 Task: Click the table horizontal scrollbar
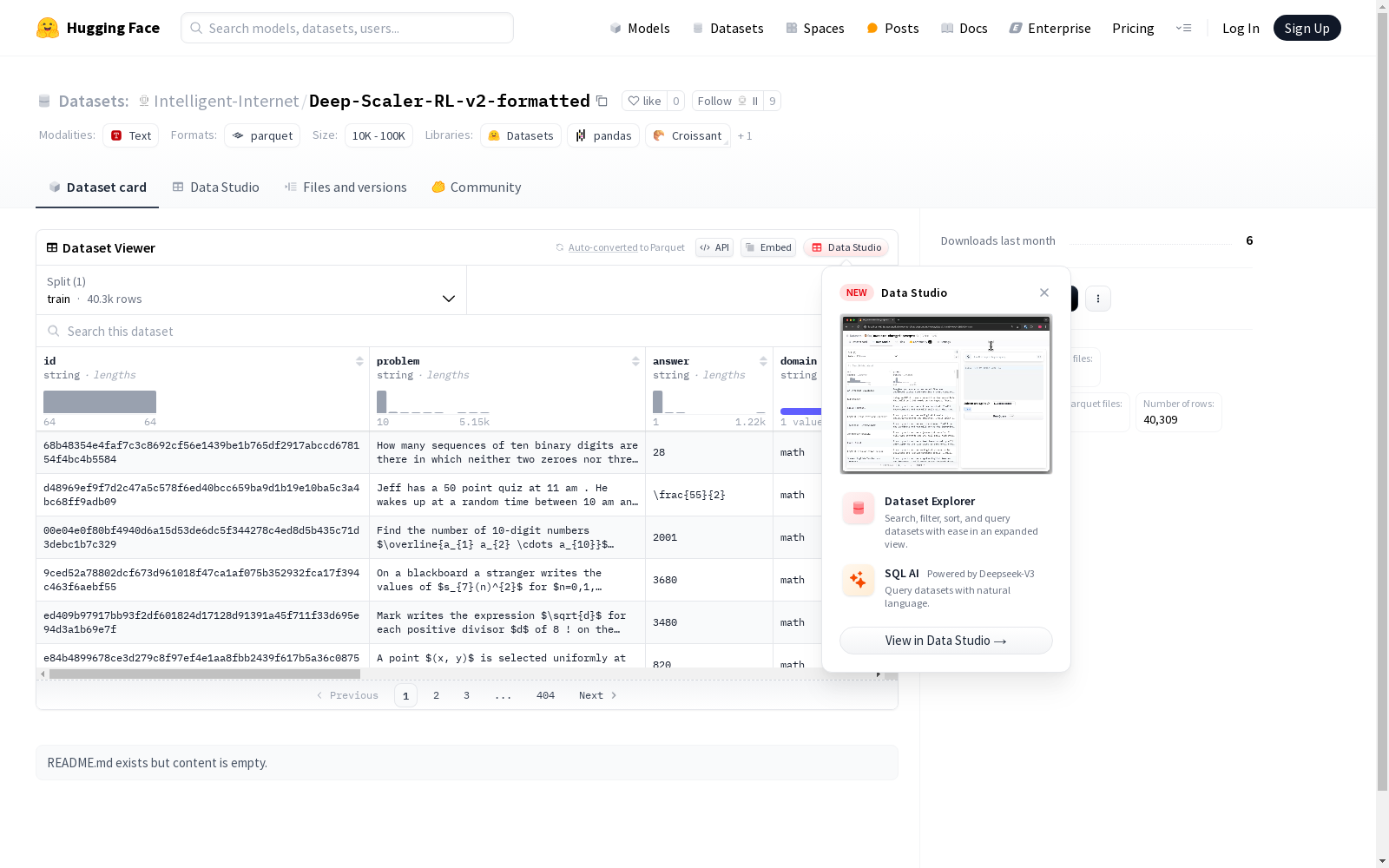tap(205, 674)
